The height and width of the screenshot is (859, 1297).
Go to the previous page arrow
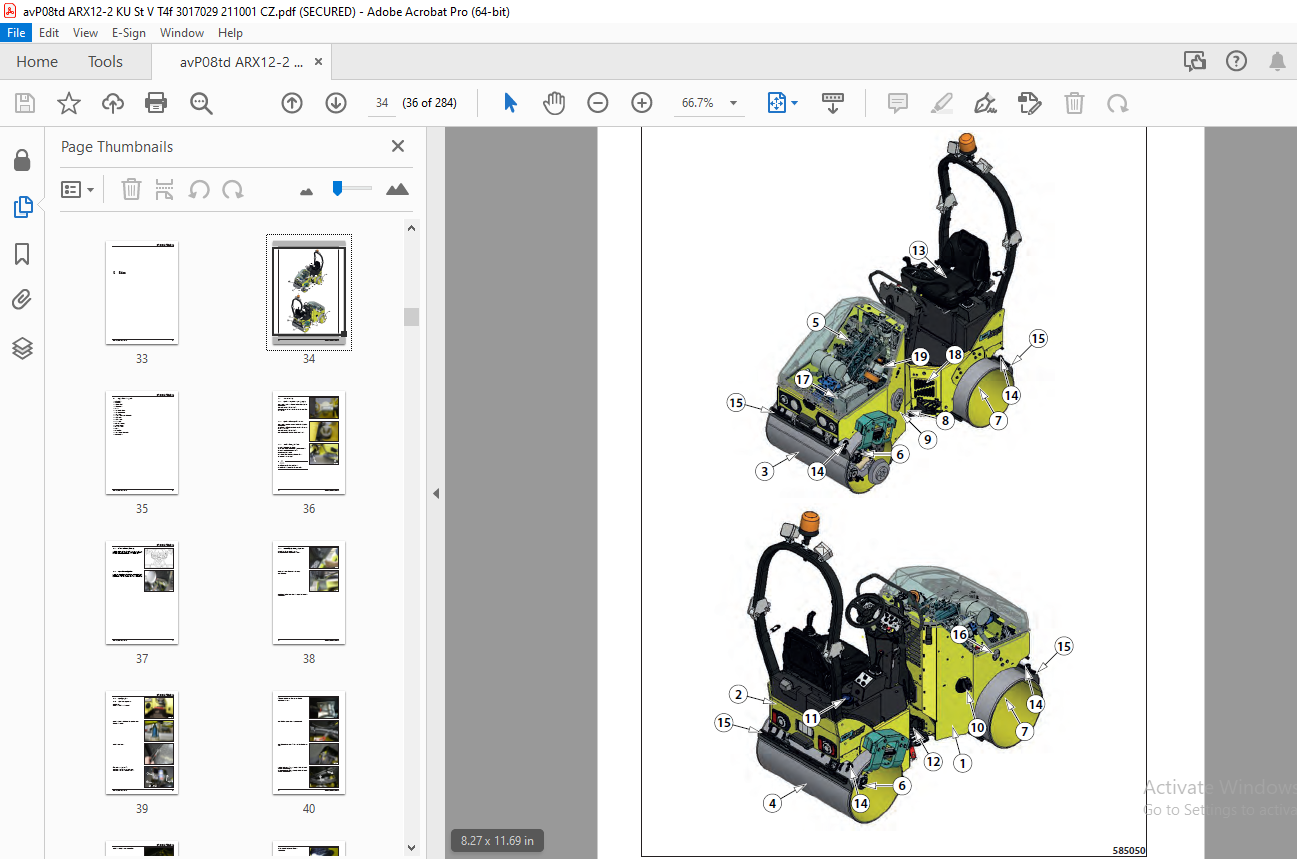click(x=292, y=103)
